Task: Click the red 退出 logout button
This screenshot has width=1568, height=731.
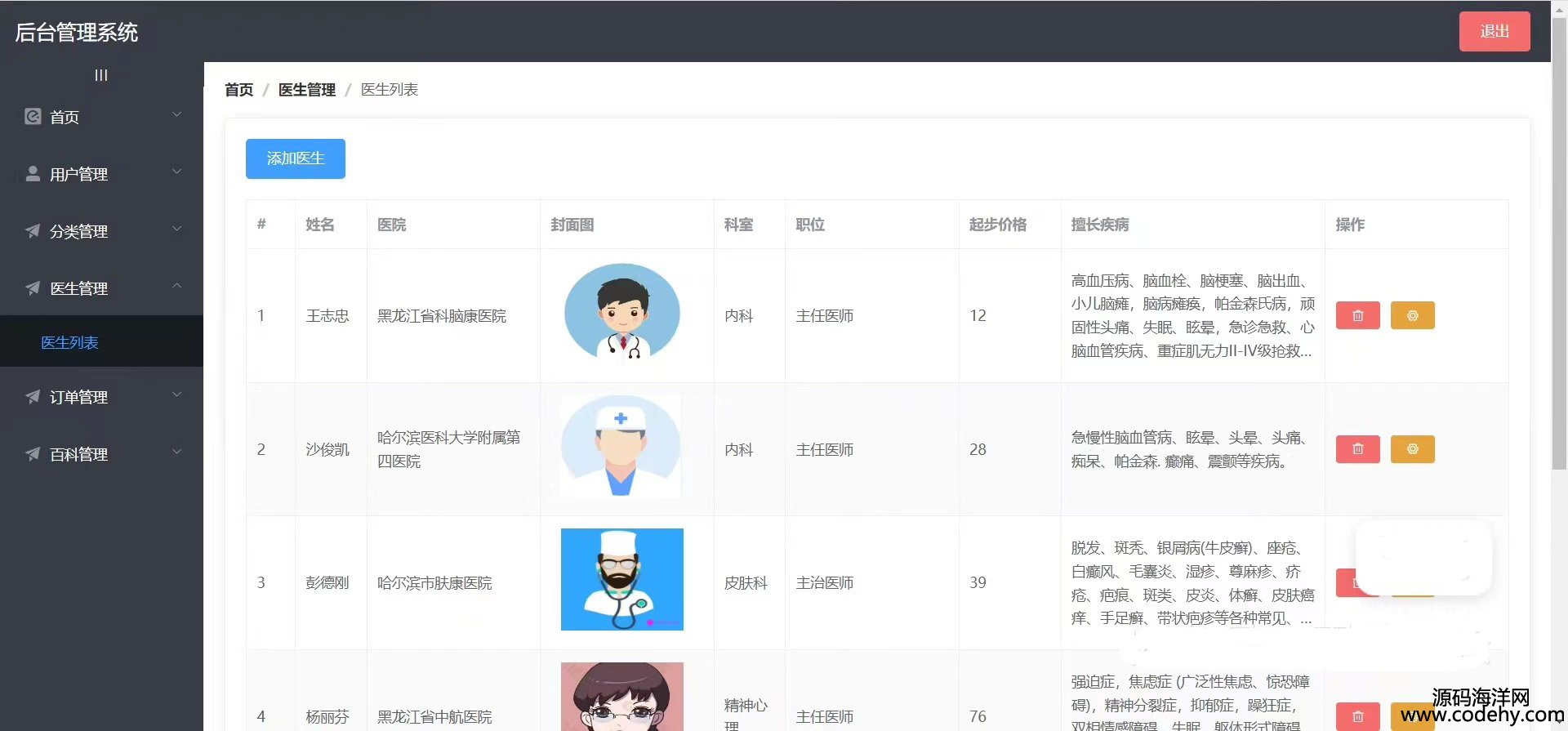Action: click(1494, 32)
